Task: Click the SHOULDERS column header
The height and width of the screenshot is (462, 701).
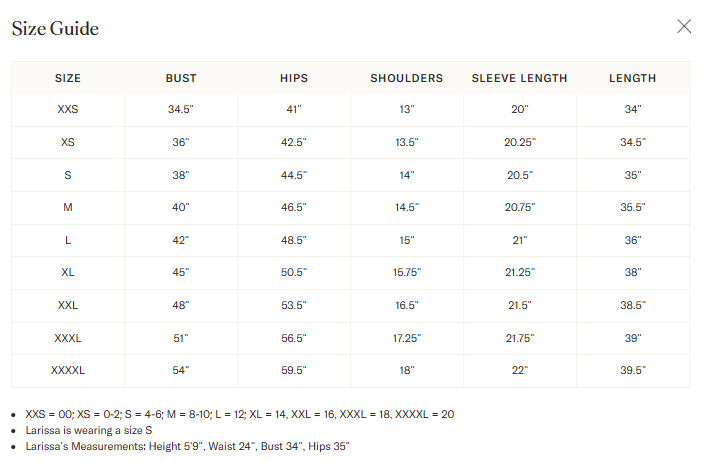Action: tap(406, 78)
